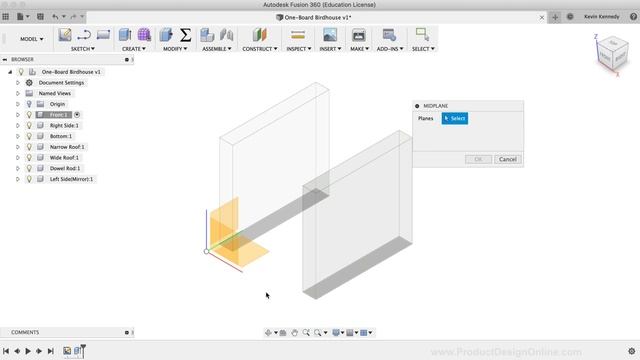640x360 pixels.
Task: Open the MODEL workspace dropdown
Action: tap(31, 39)
